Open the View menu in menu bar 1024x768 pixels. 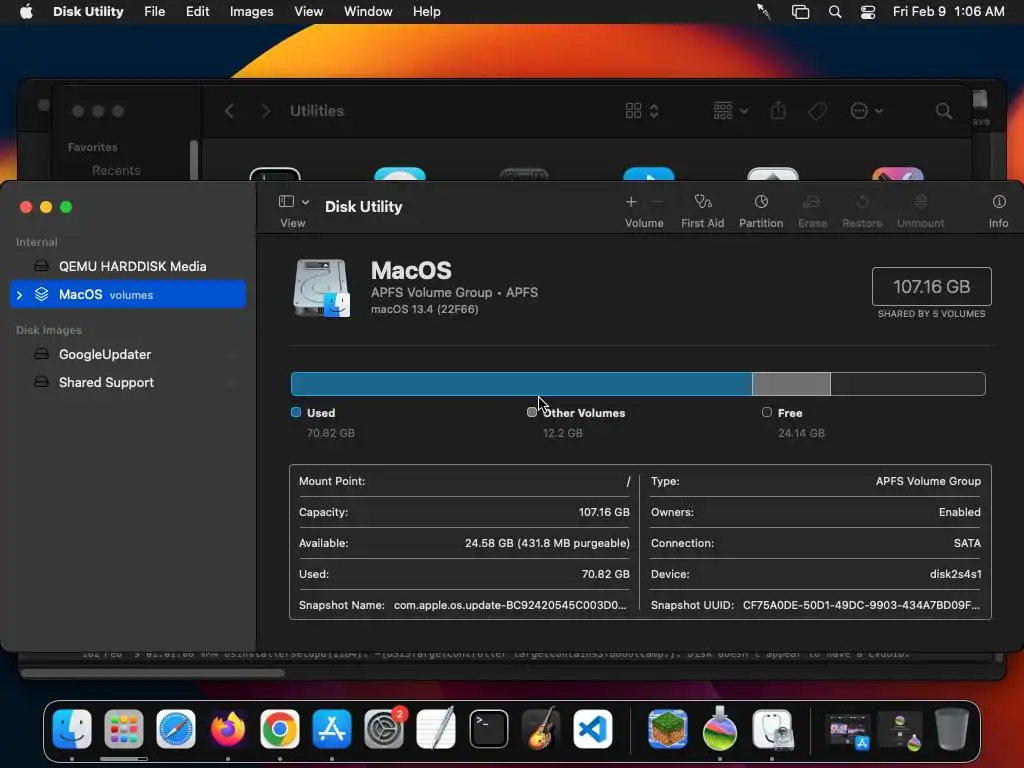(x=308, y=12)
